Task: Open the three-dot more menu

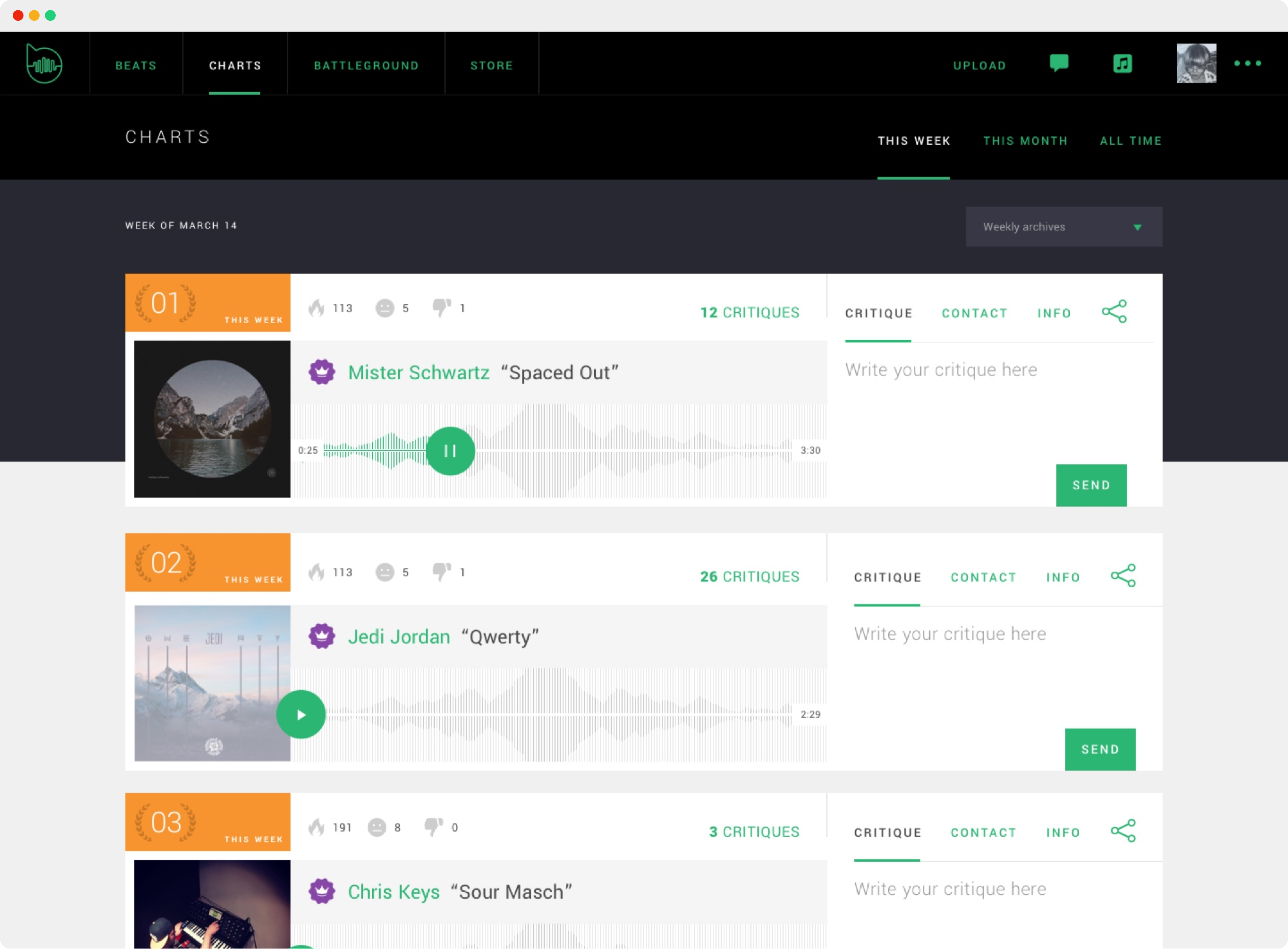Action: (1247, 63)
